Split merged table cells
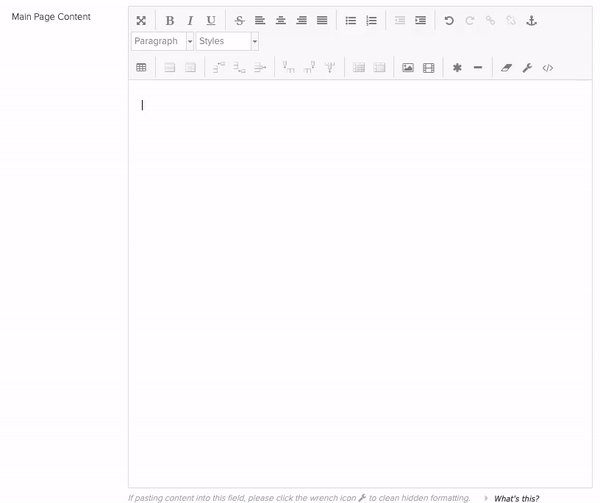Viewport: 600px width, 503px height. point(359,68)
